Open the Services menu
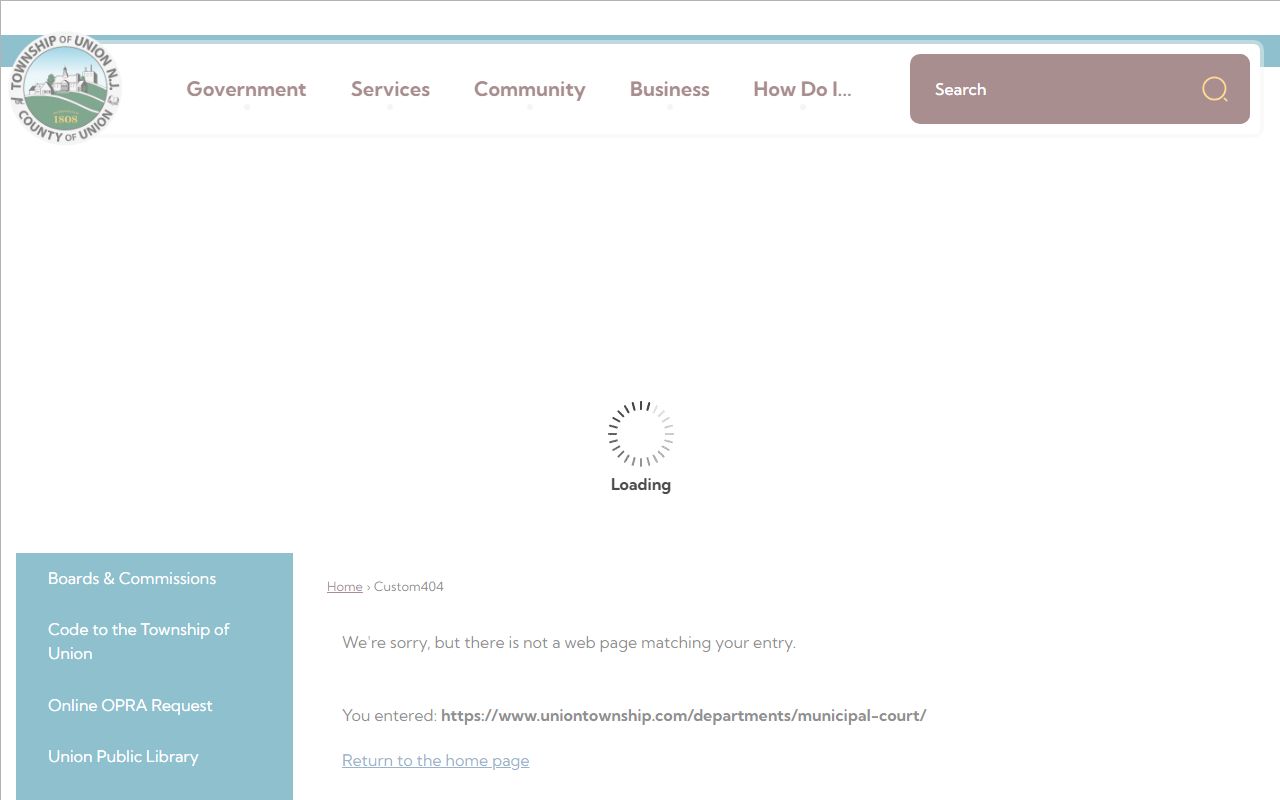1280x800 pixels. point(390,89)
